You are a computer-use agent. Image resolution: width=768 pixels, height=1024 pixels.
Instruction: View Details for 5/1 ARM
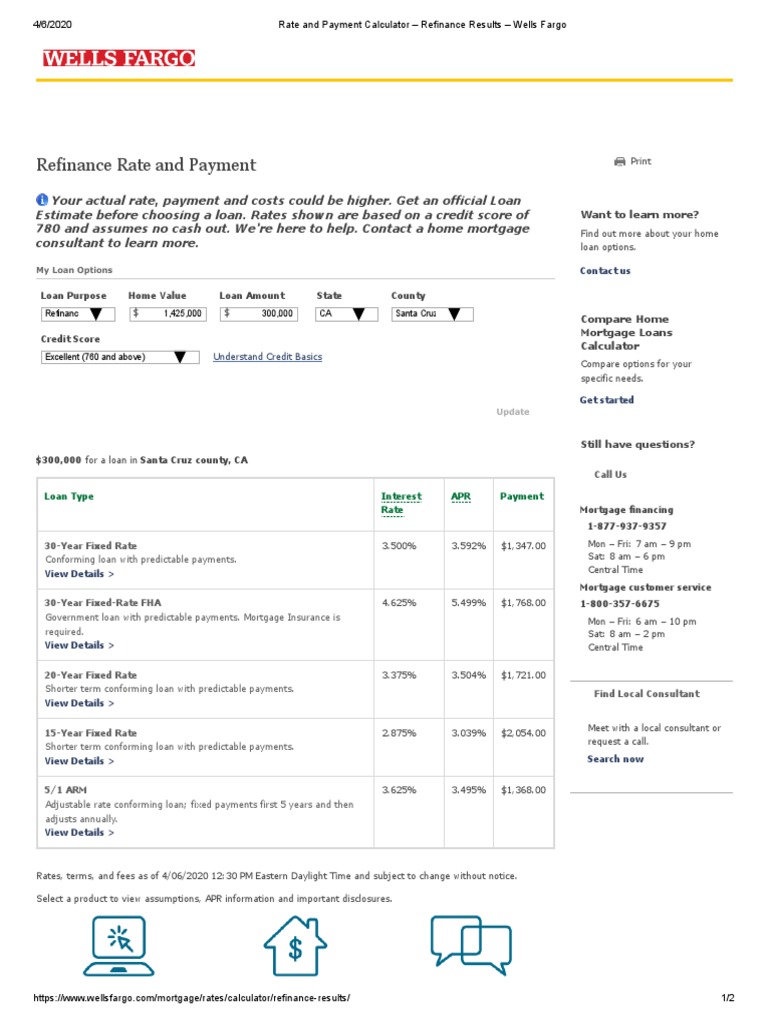[x=79, y=832]
